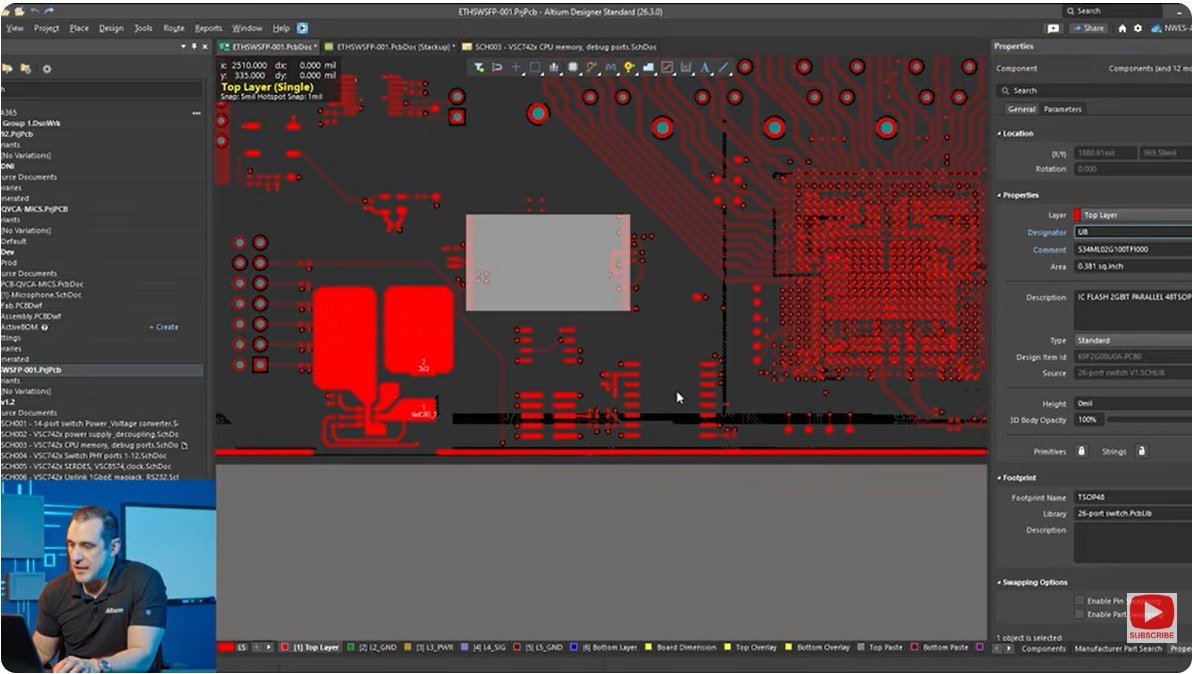Select the General tab in Properties
Screen dimensions: 1193x674
[x=1022, y=110]
